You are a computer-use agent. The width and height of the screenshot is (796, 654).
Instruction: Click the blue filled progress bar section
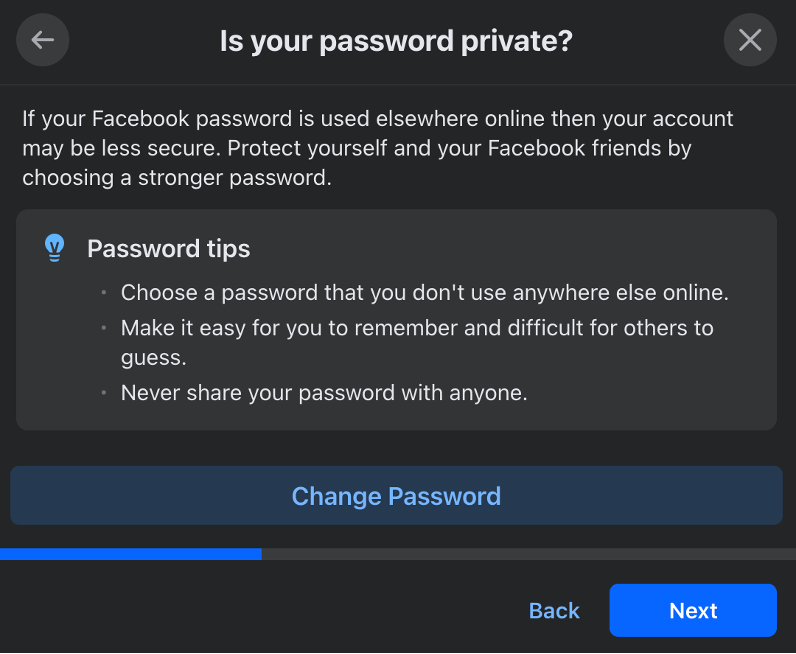coord(131,554)
